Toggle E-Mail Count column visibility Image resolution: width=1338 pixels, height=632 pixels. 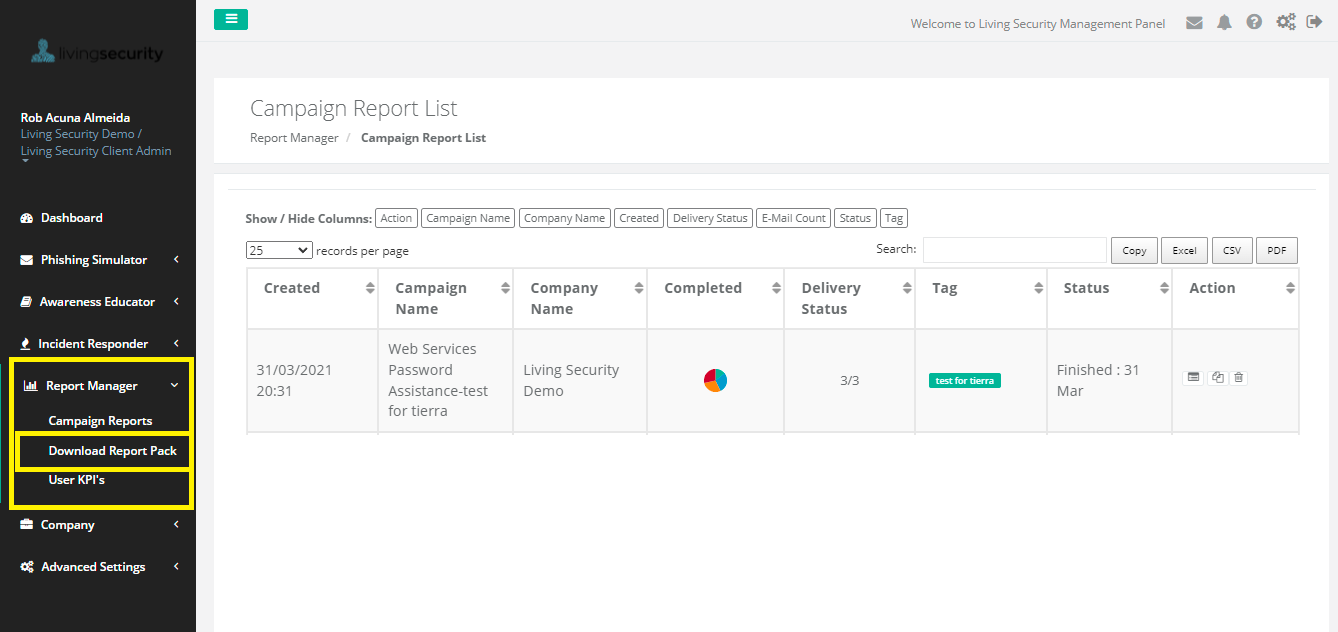(794, 218)
